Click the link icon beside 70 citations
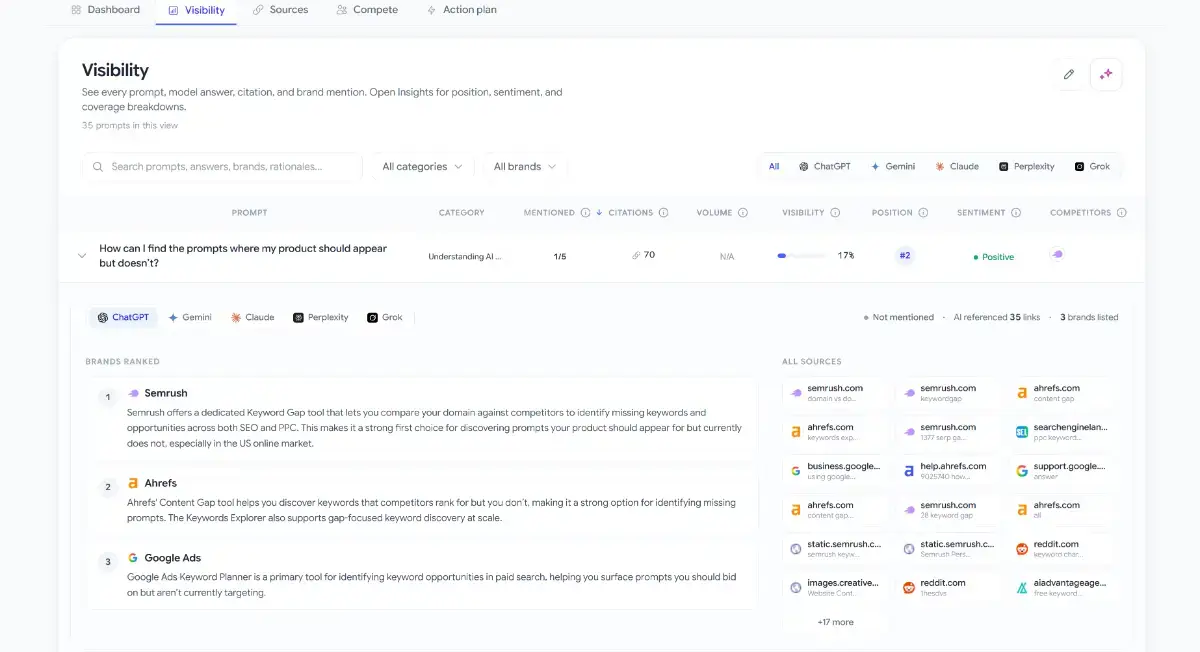1200x652 pixels. (636, 255)
